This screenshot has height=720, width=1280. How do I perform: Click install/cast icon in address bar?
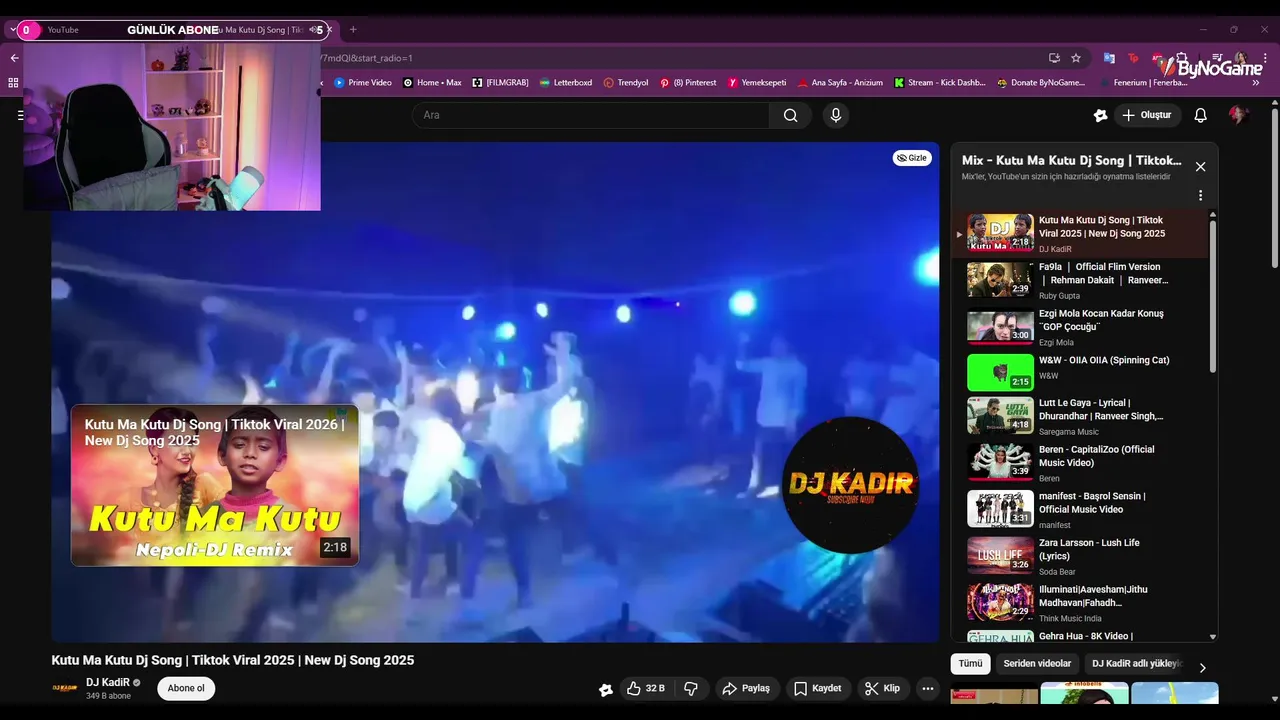1054,58
